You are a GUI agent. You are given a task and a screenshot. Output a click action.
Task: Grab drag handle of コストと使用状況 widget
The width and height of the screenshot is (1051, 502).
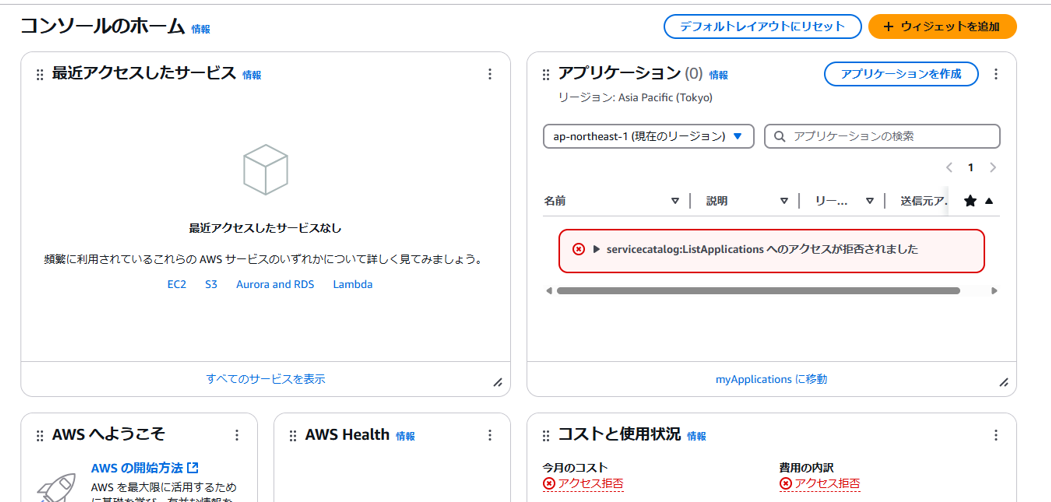[x=546, y=436]
